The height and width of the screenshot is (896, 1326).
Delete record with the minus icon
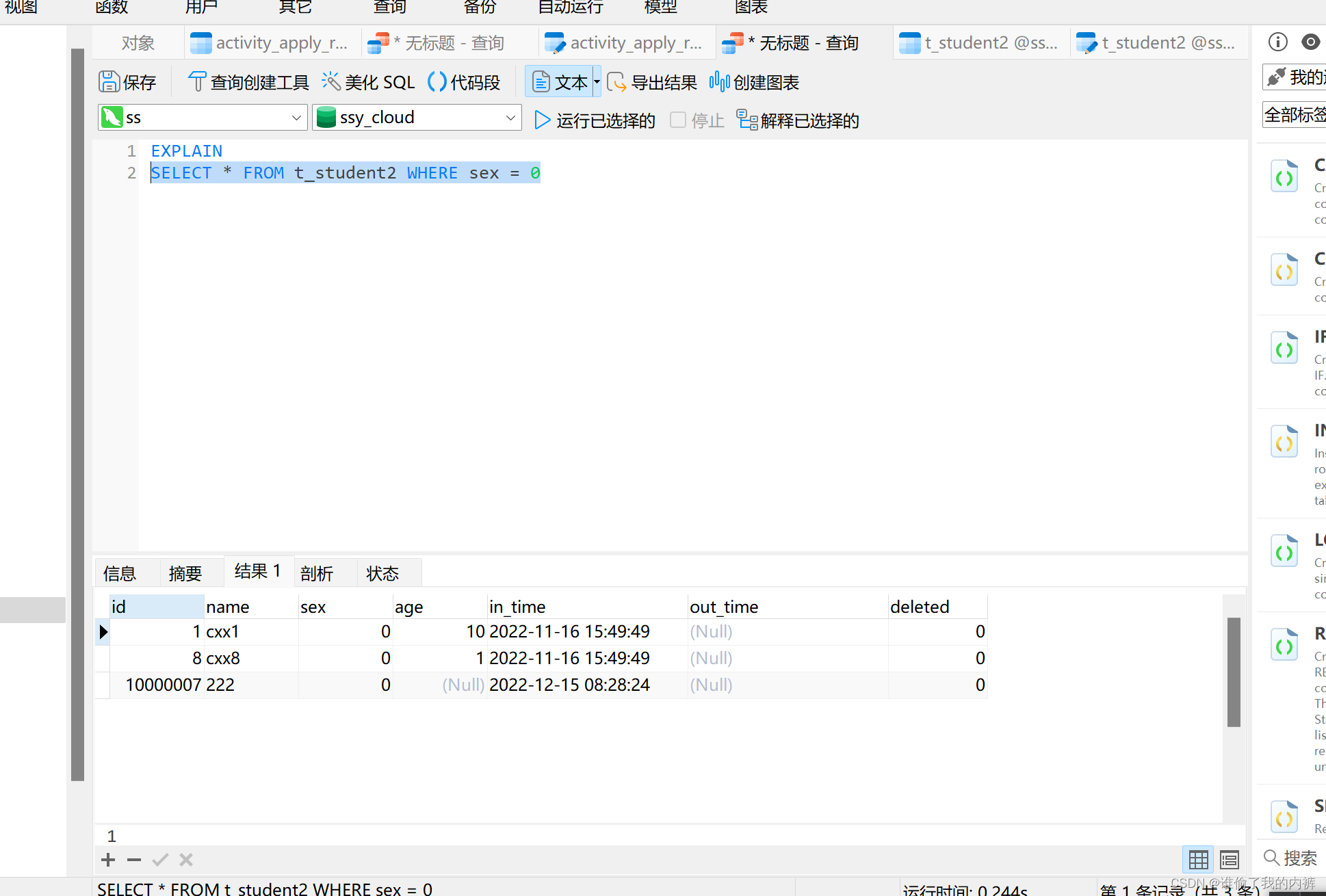point(134,860)
